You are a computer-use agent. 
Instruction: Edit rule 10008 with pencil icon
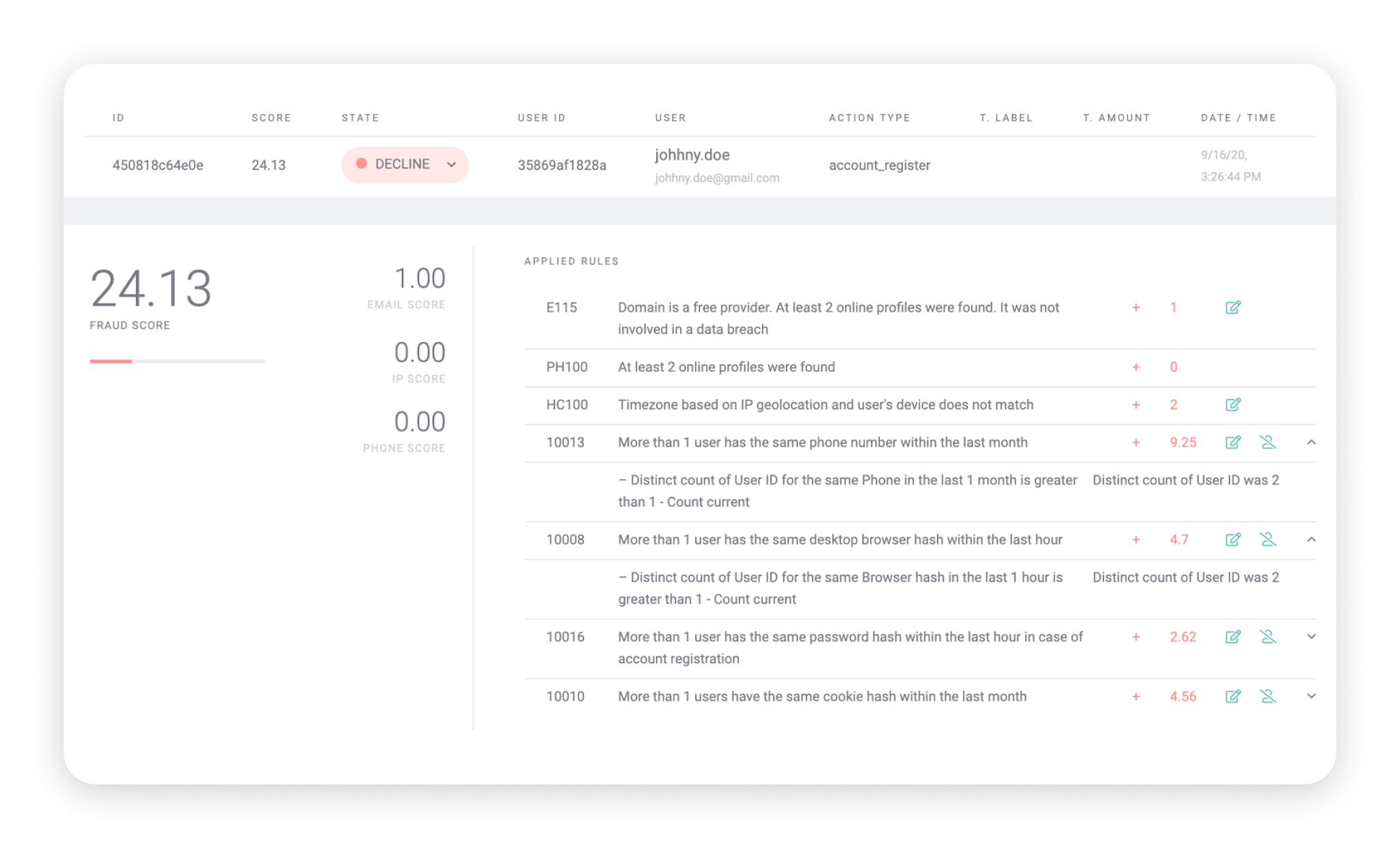coord(1233,539)
